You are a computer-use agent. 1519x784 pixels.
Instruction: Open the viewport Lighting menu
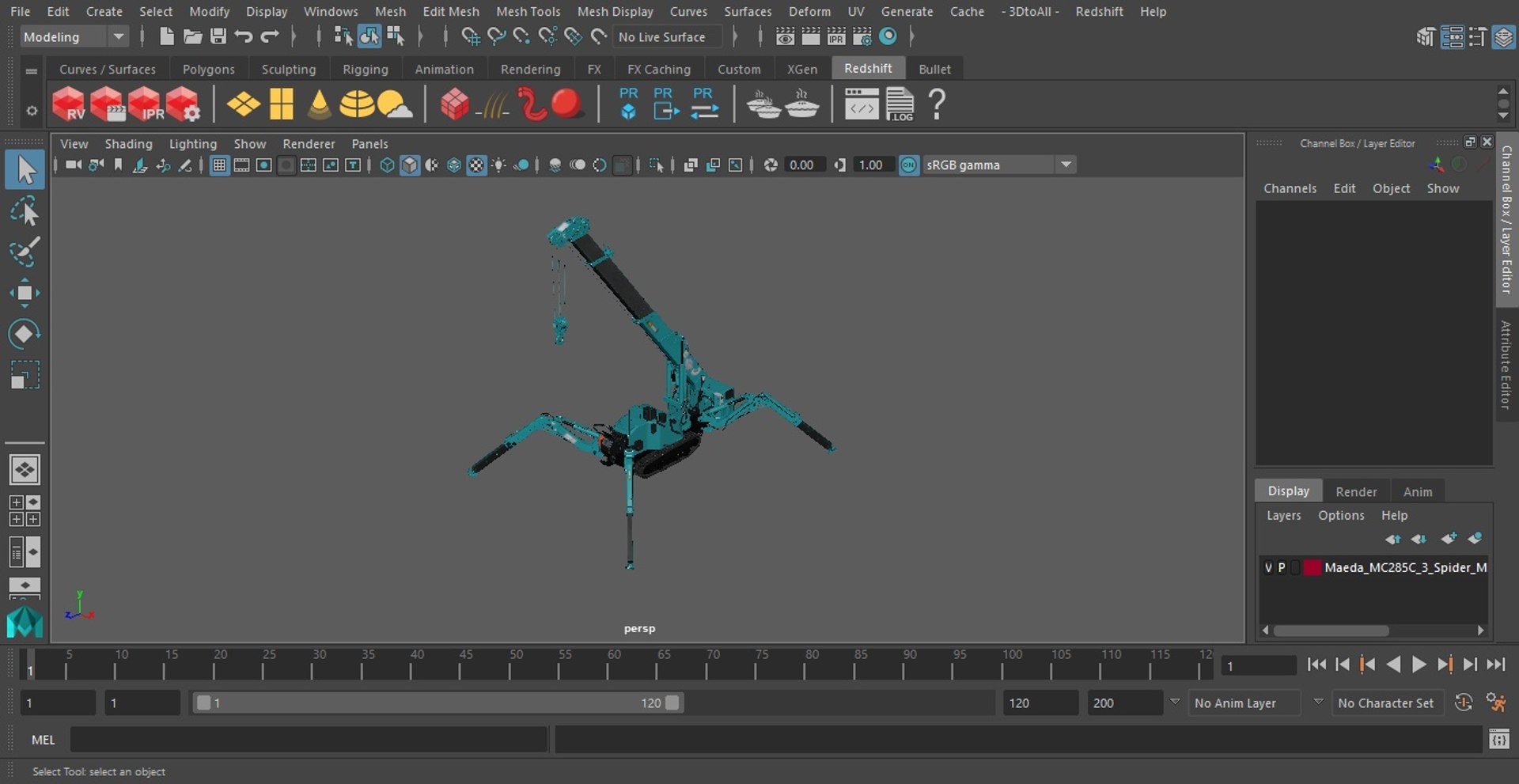(x=193, y=144)
